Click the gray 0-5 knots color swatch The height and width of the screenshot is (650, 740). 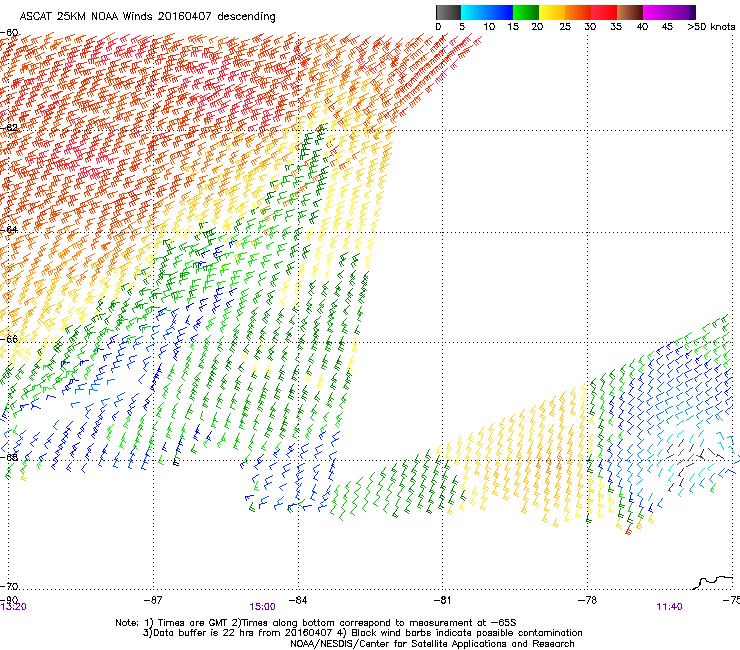pyautogui.click(x=448, y=12)
